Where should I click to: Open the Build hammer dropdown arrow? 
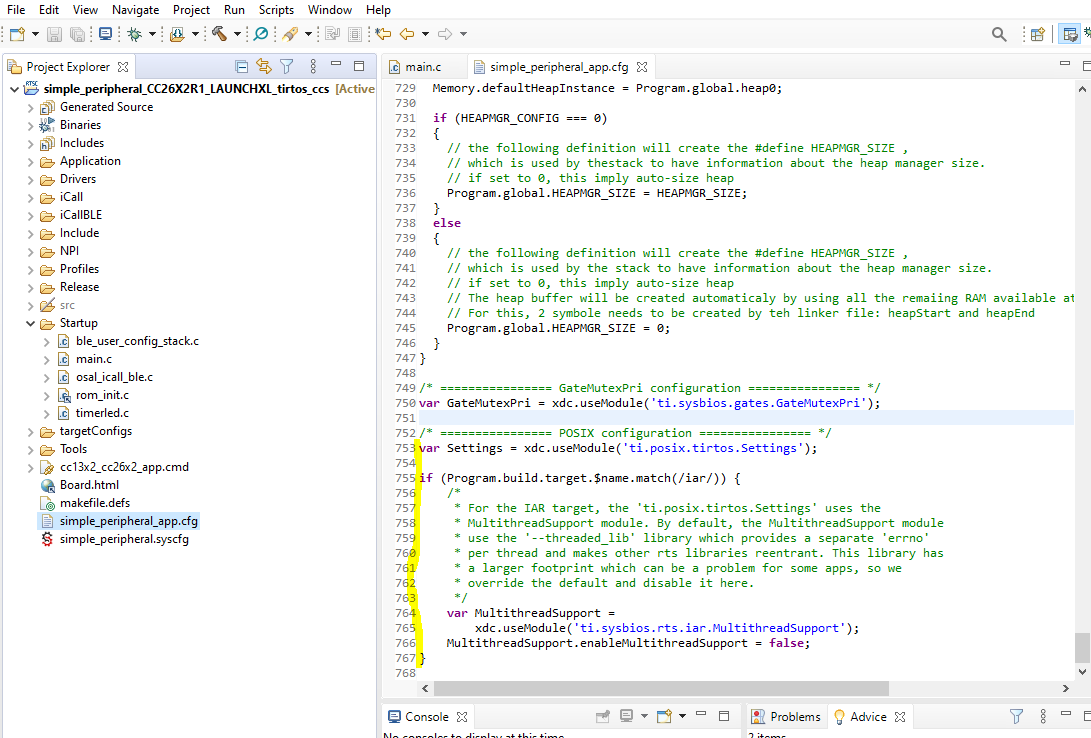237,34
